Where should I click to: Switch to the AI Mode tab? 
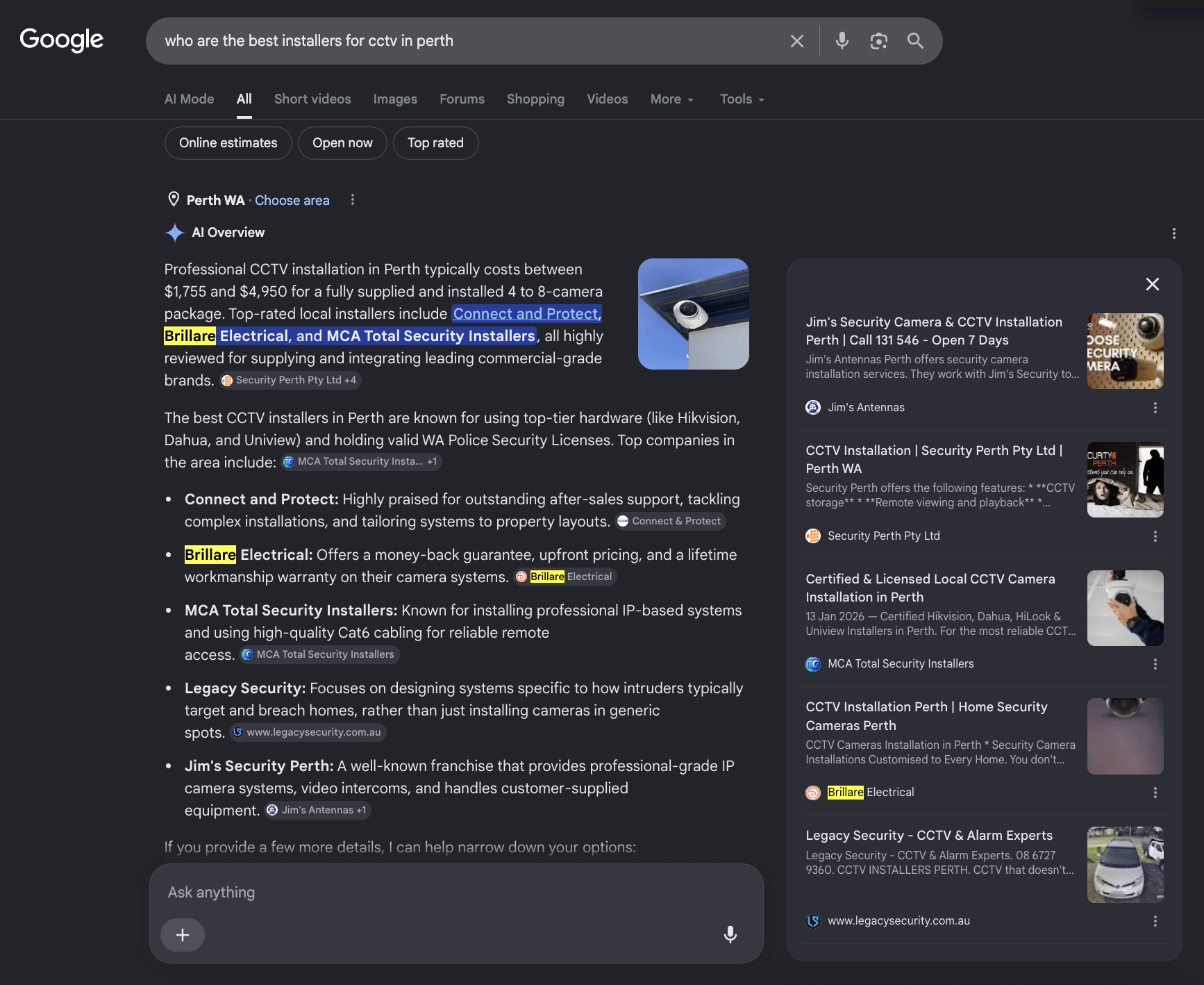(x=189, y=99)
